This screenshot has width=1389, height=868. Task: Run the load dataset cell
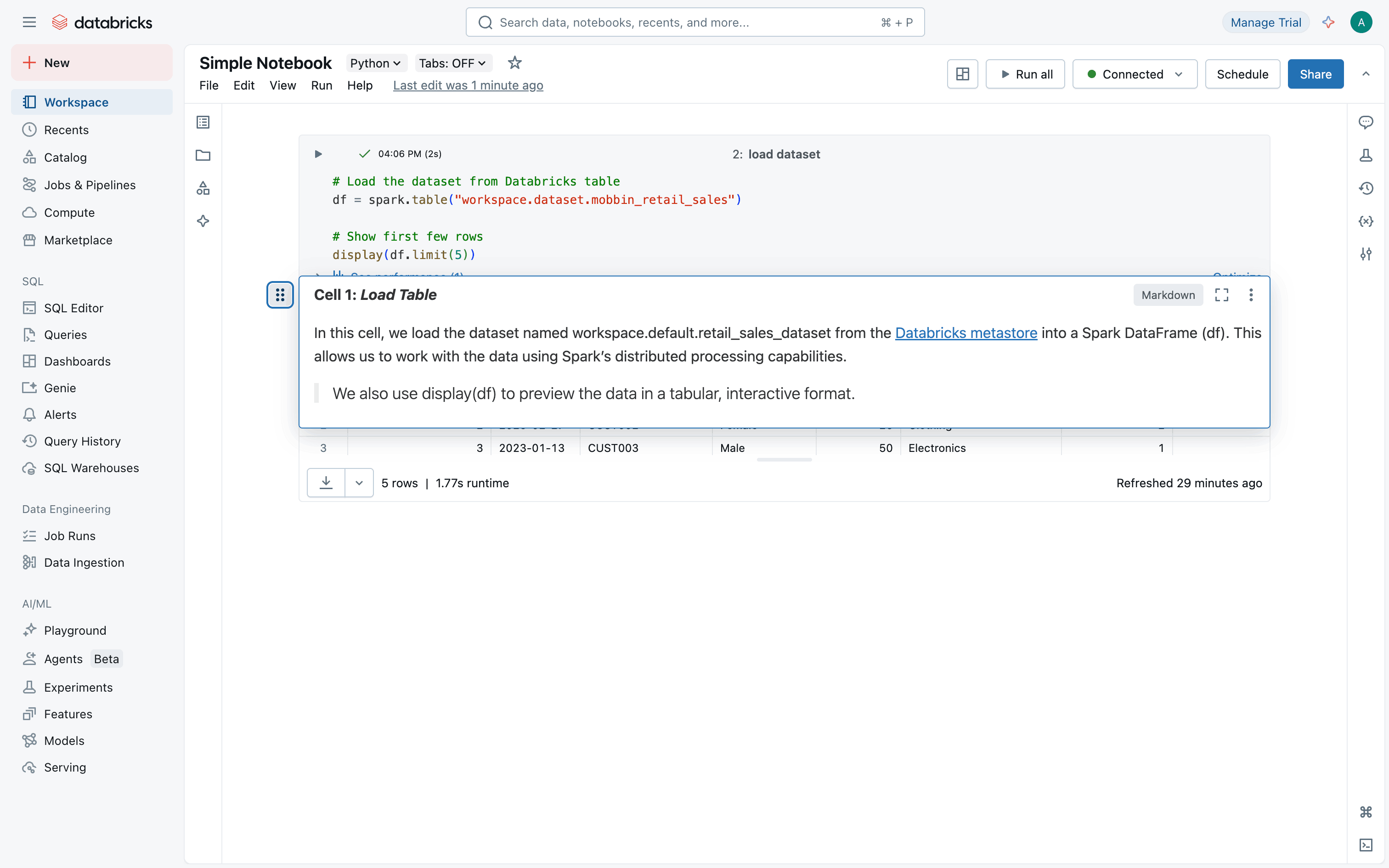pos(318,154)
